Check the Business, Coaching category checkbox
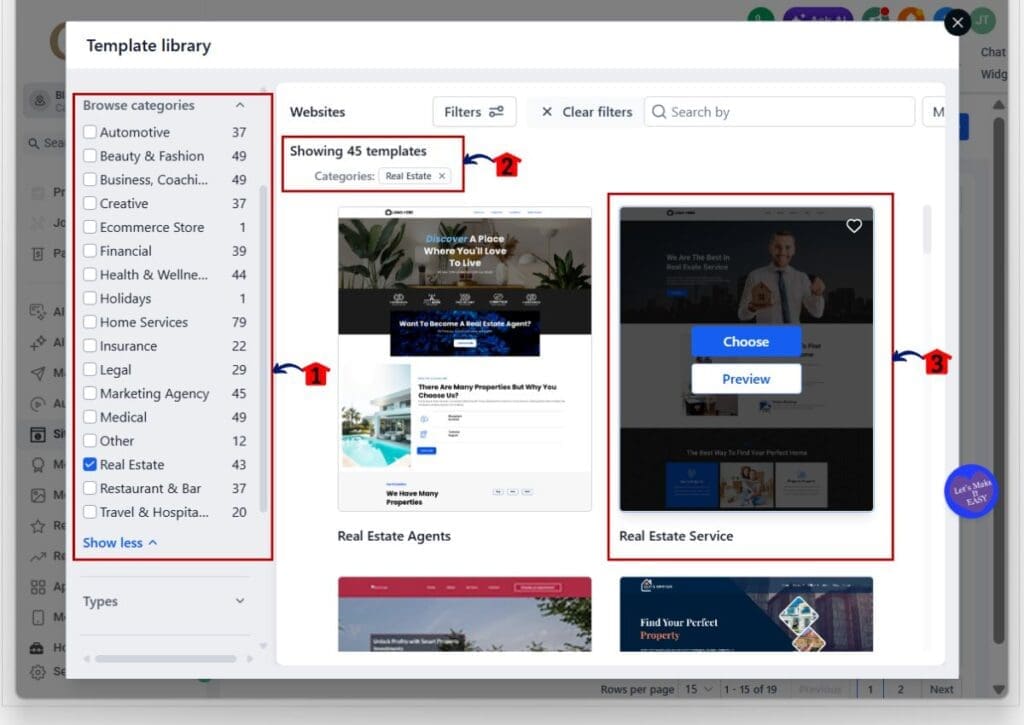Image resolution: width=1024 pixels, height=725 pixels. pos(90,180)
